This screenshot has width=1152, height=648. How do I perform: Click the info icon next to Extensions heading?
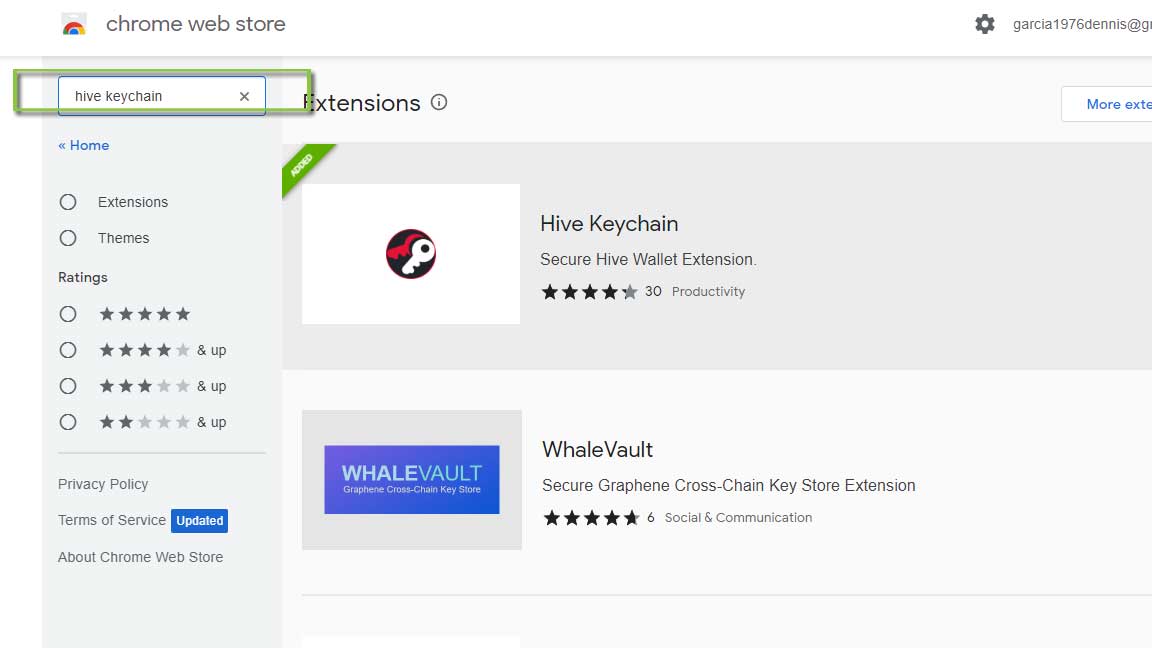point(439,102)
